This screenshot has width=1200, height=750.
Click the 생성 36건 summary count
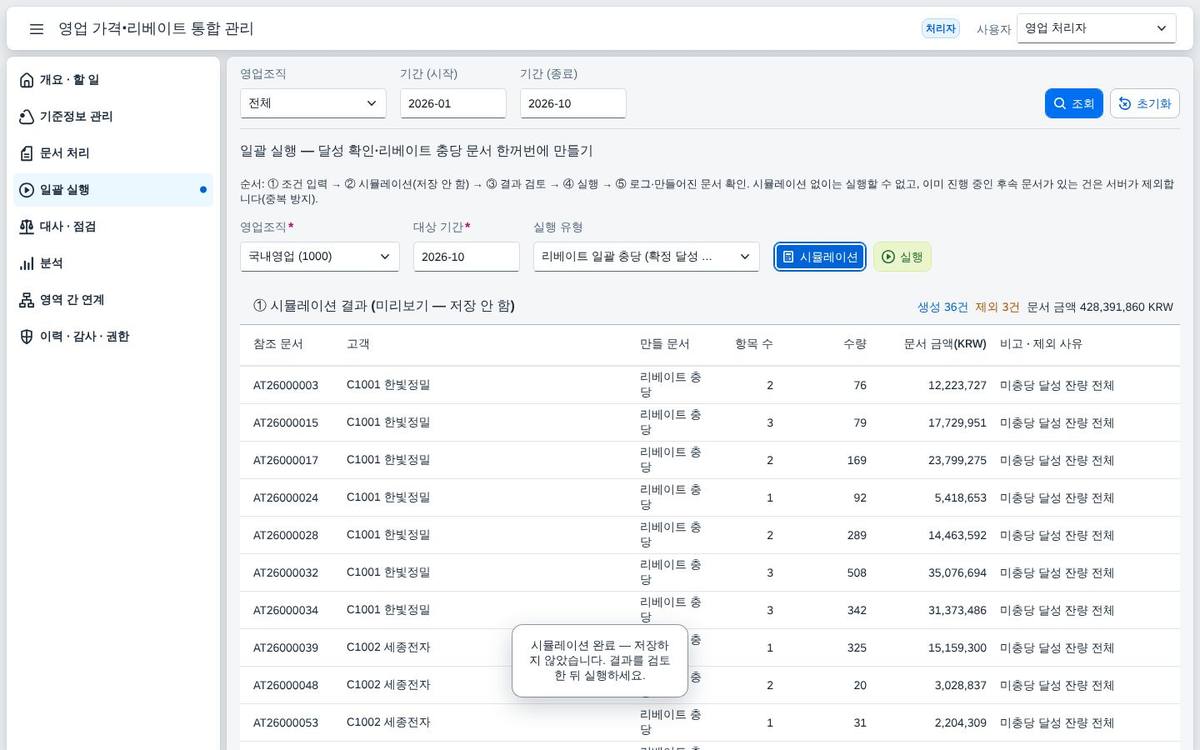pyautogui.click(x=943, y=307)
